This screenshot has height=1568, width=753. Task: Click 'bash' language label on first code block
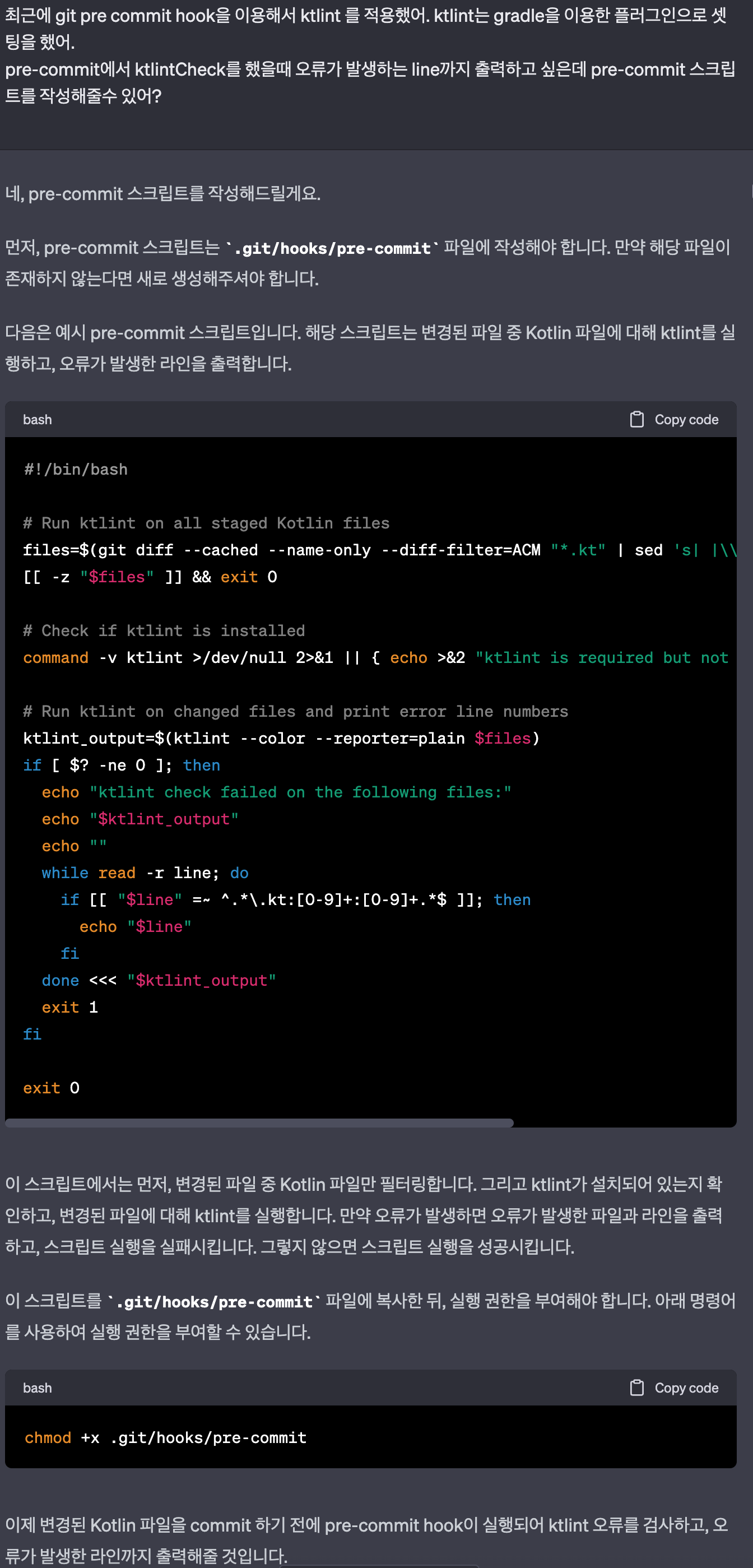coord(37,419)
